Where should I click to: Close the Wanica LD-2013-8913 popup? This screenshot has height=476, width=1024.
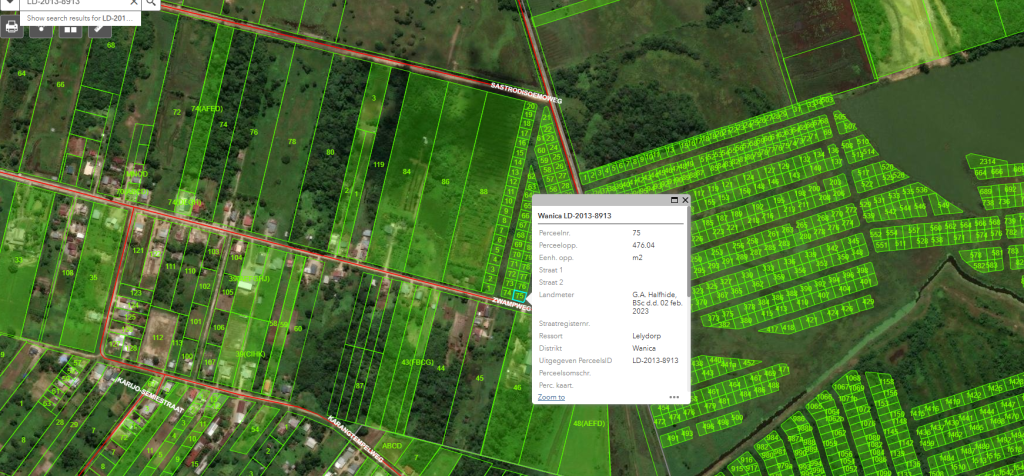[x=685, y=200]
